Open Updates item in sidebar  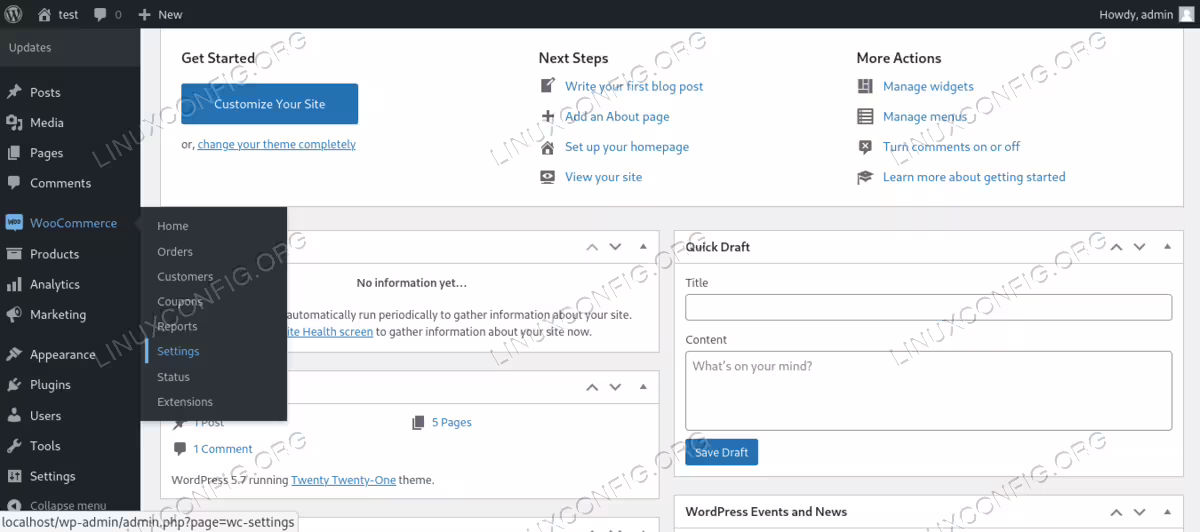[x=30, y=47]
